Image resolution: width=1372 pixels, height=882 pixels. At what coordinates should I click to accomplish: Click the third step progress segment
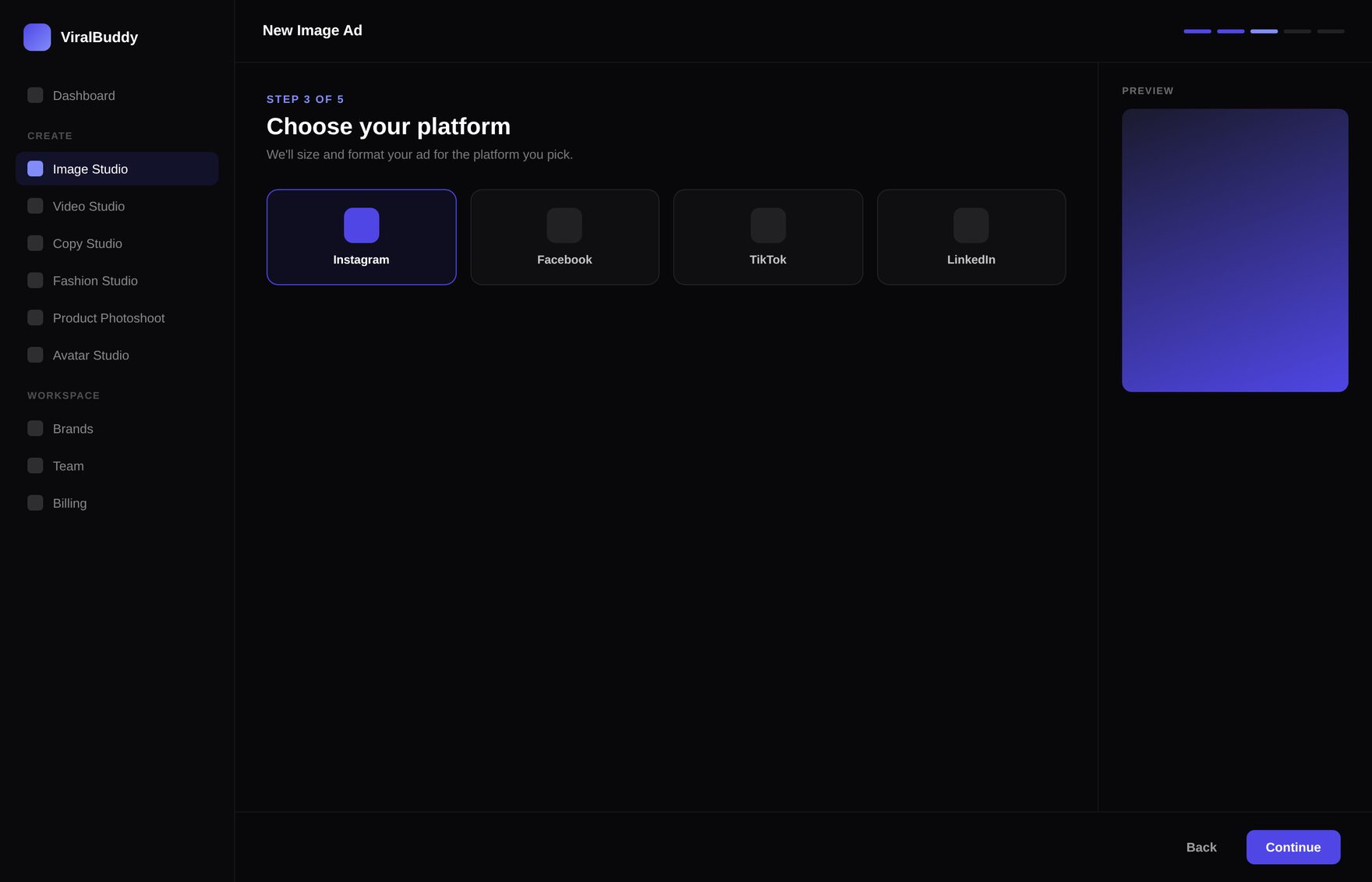1264,31
